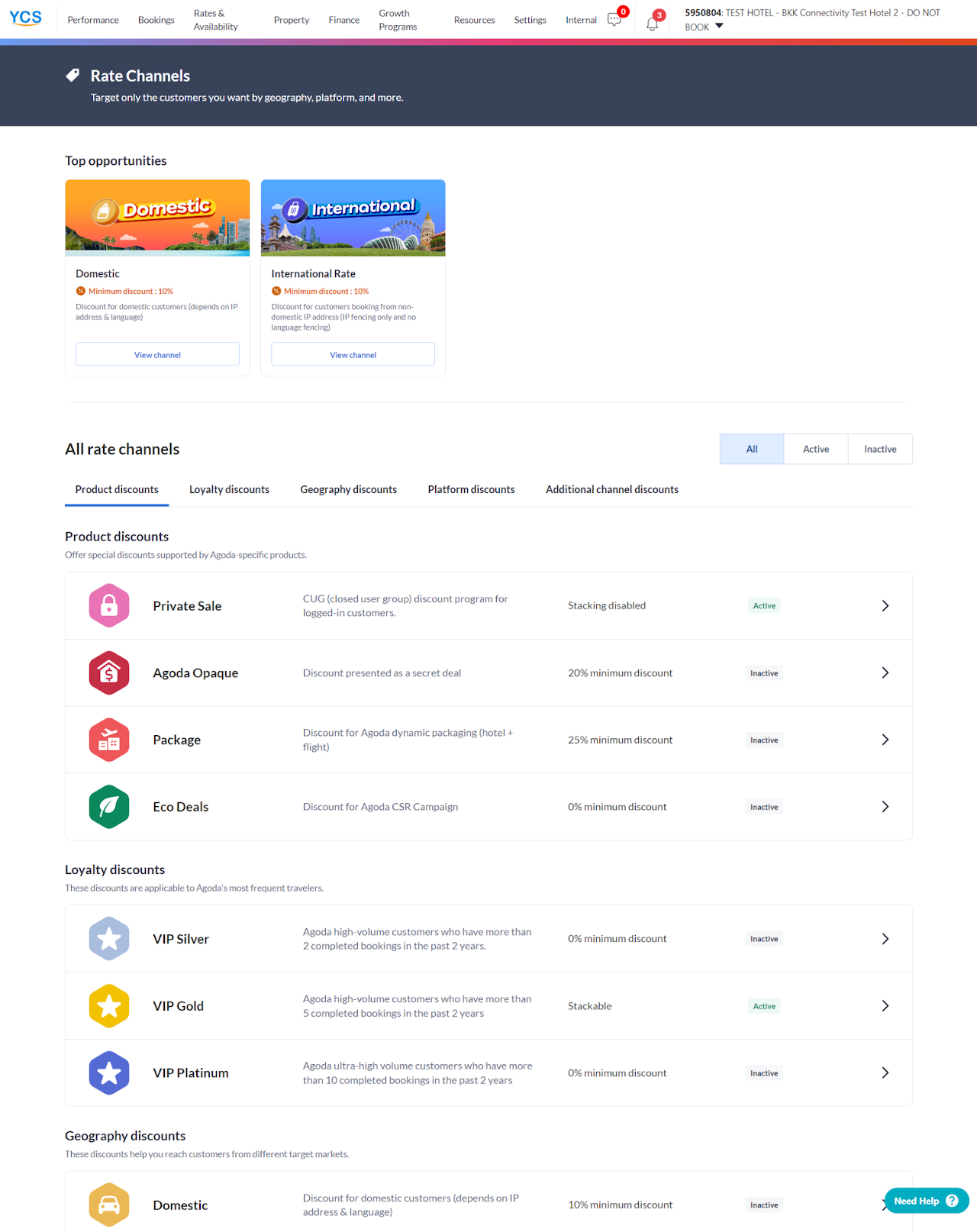
Task: Open the Resources menu
Action: 475,20
